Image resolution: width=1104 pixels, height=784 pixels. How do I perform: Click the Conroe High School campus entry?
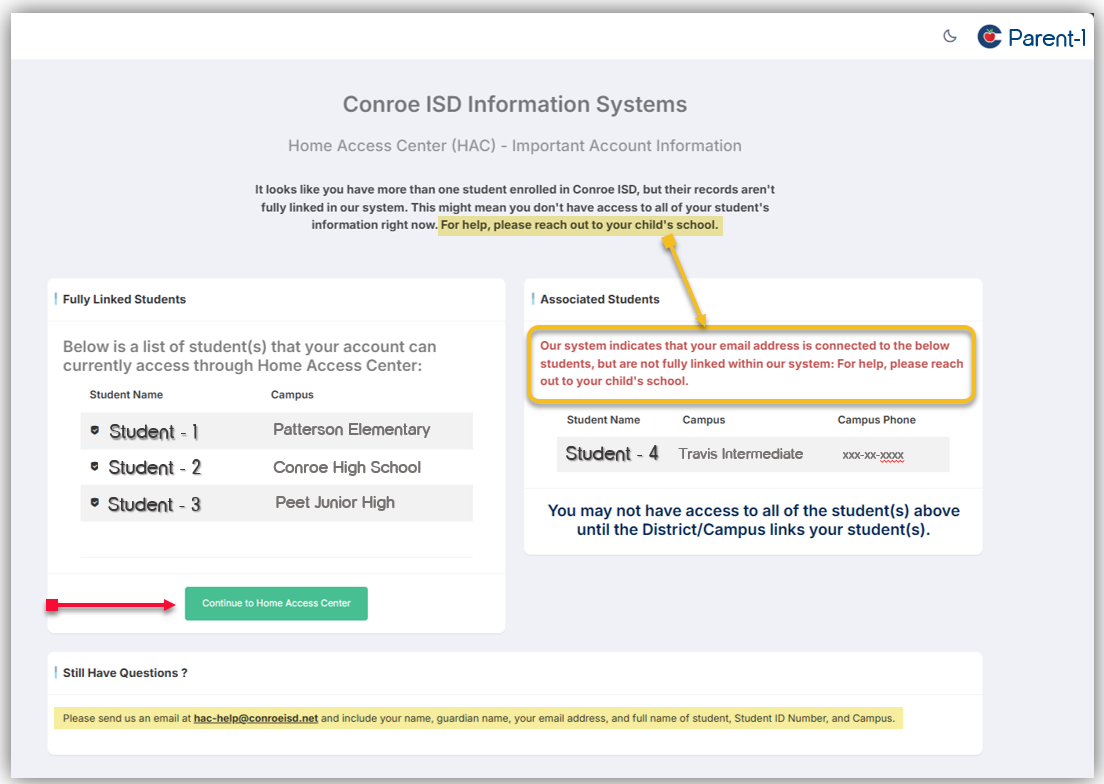point(347,467)
